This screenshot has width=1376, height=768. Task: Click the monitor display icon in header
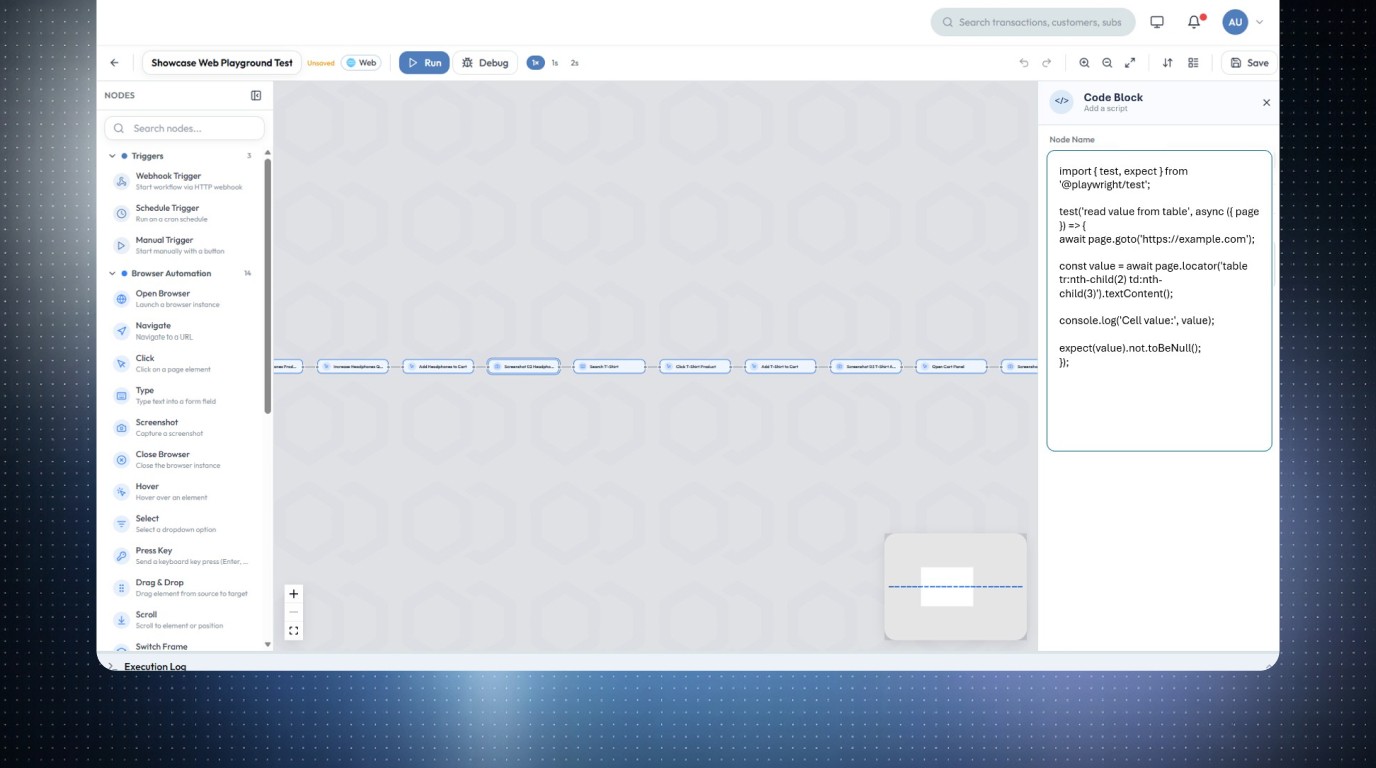1157,22
